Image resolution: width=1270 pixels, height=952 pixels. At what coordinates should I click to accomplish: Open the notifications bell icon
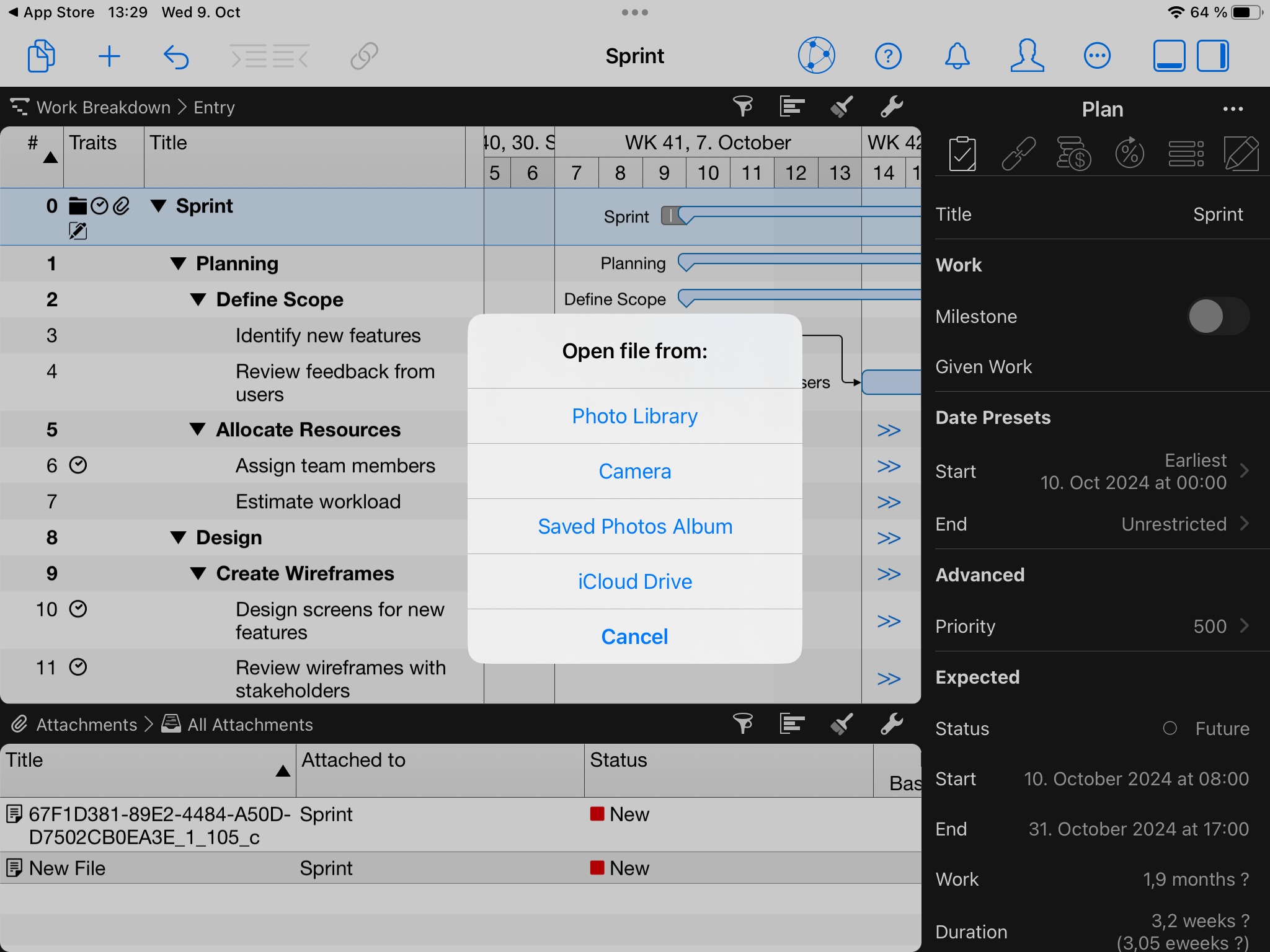tap(957, 56)
